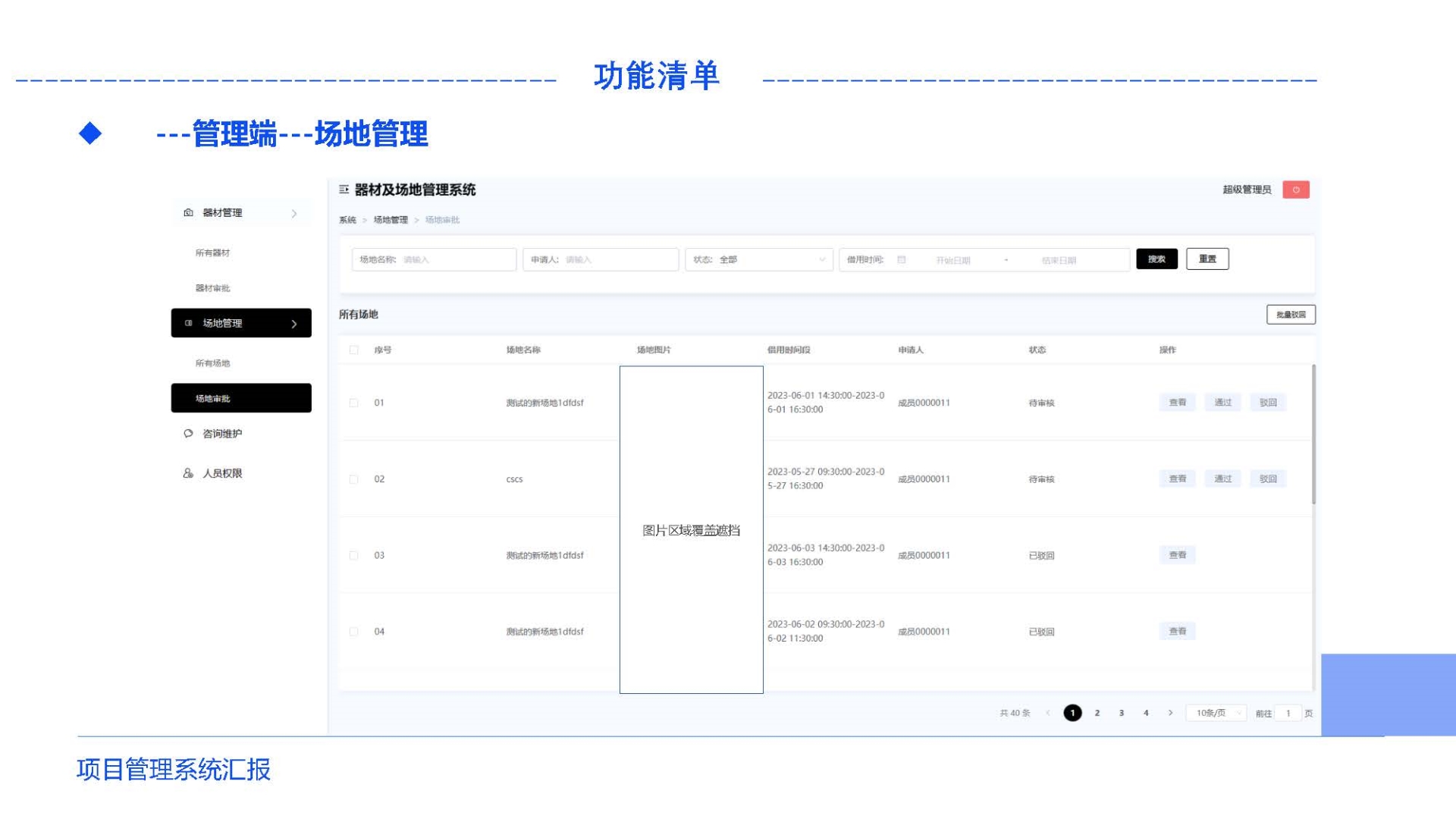Open 所有场地 in the sidebar
1456x819 pixels.
212,363
